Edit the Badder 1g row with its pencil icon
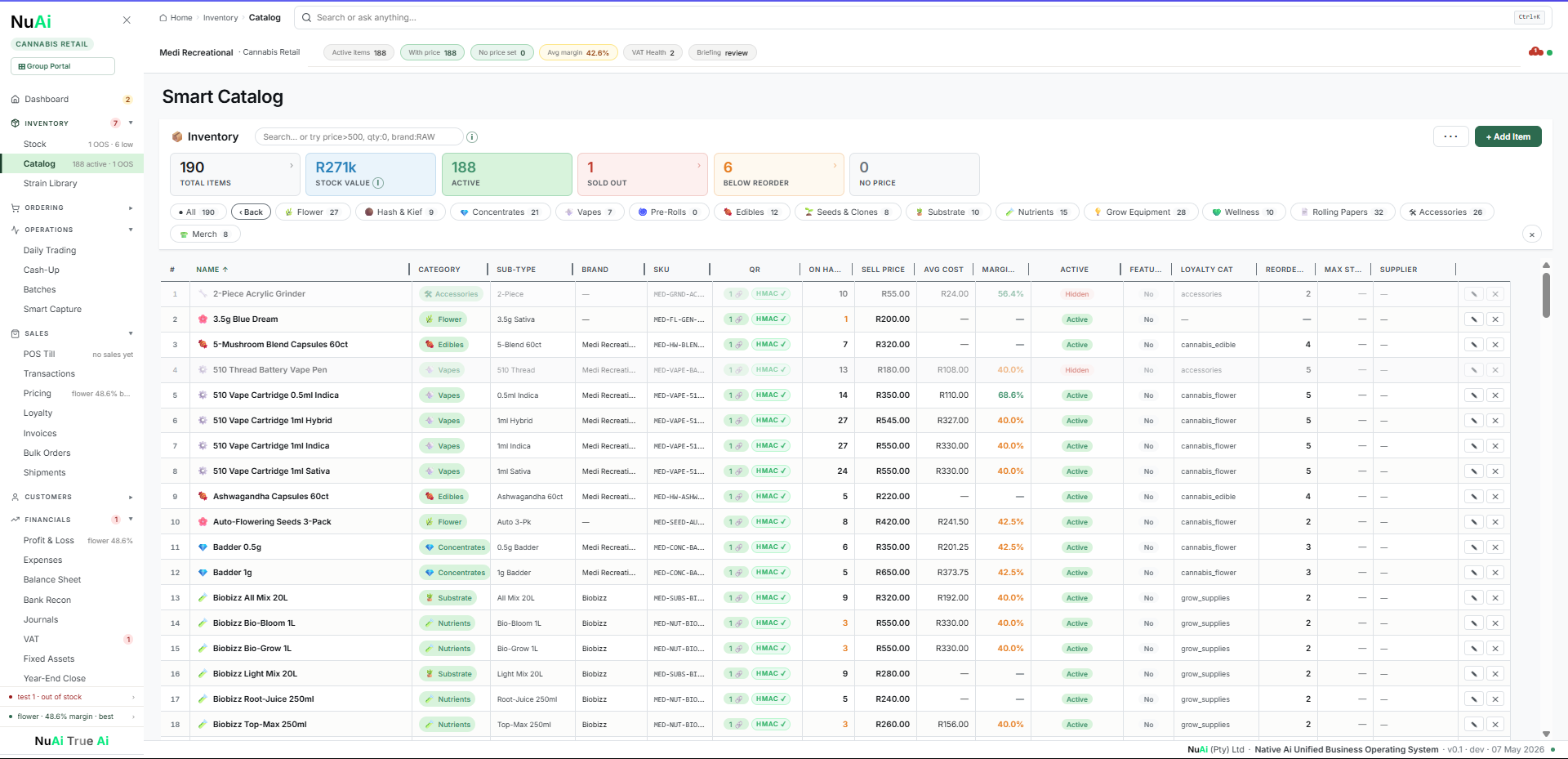 pyautogui.click(x=1474, y=573)
